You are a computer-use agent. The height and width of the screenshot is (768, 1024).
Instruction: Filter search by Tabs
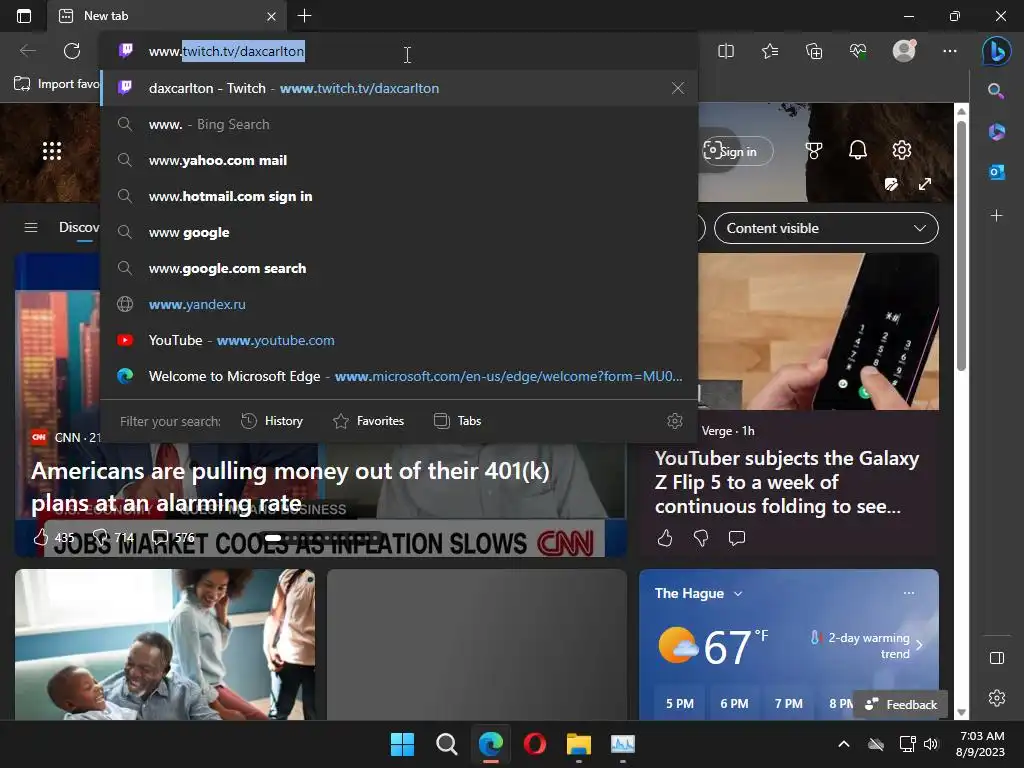point(457,421)
